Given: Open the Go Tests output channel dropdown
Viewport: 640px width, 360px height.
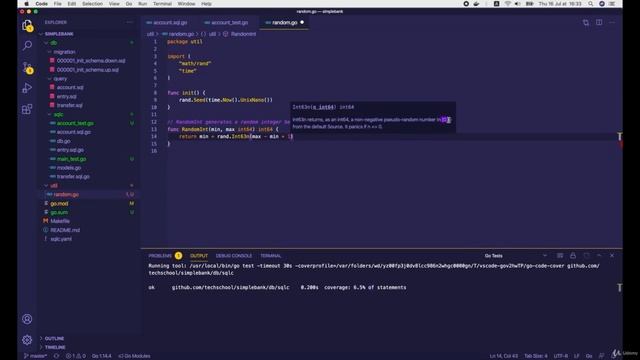Looking at the screenshot, I should 516,256.
